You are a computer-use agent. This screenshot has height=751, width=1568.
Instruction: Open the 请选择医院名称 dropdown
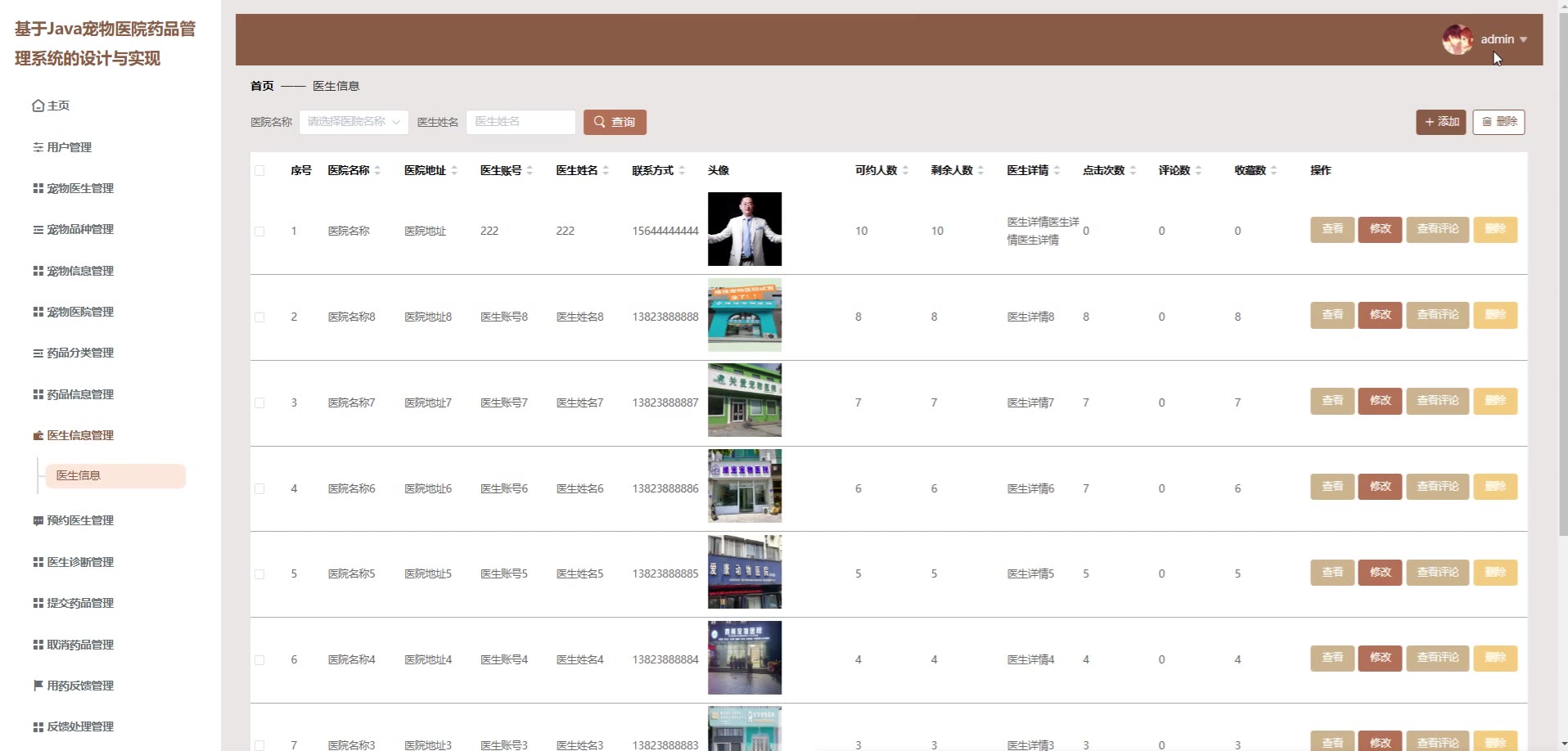354,122
